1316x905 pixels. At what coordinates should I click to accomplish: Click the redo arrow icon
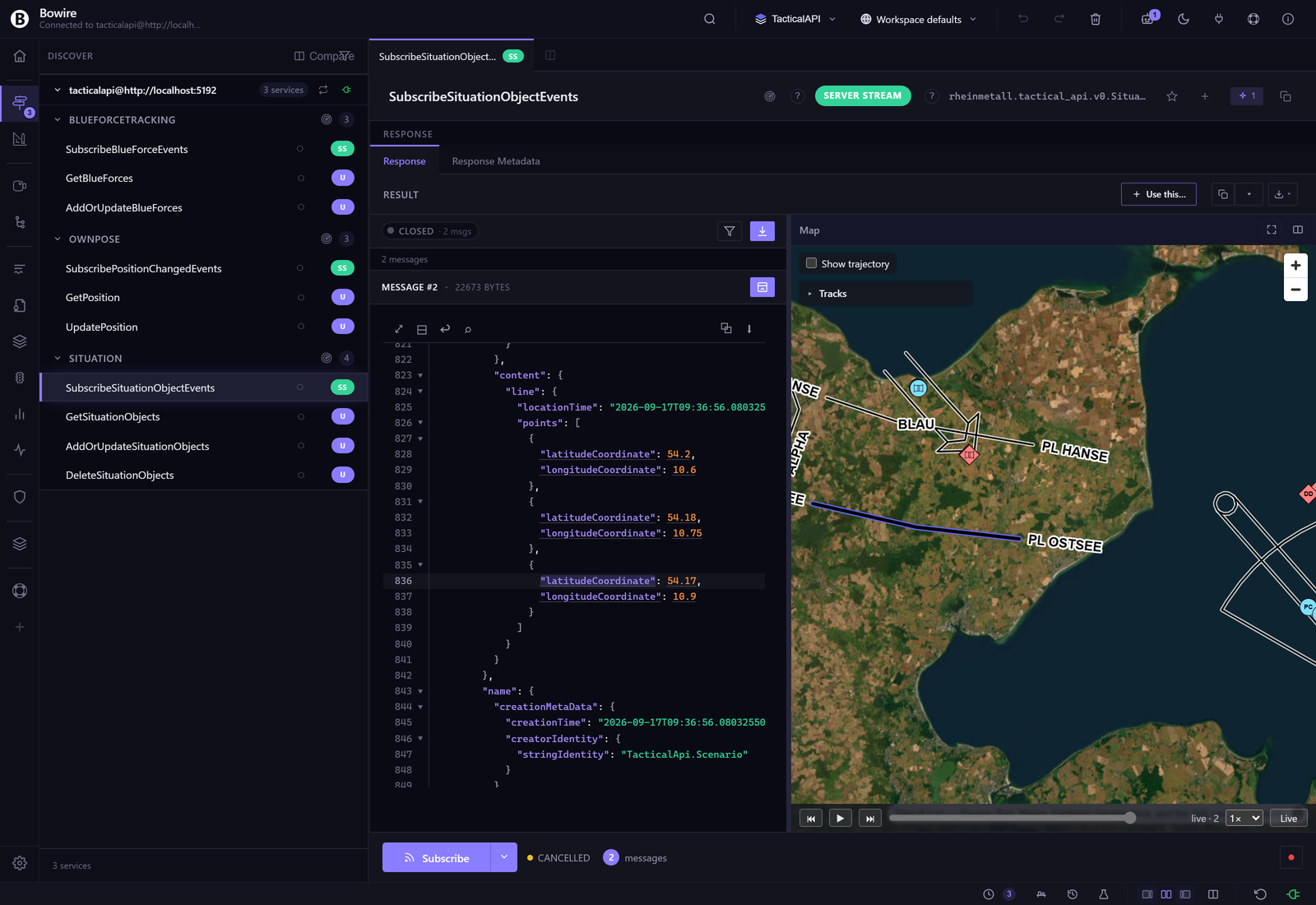click(x=1059, y=19)
